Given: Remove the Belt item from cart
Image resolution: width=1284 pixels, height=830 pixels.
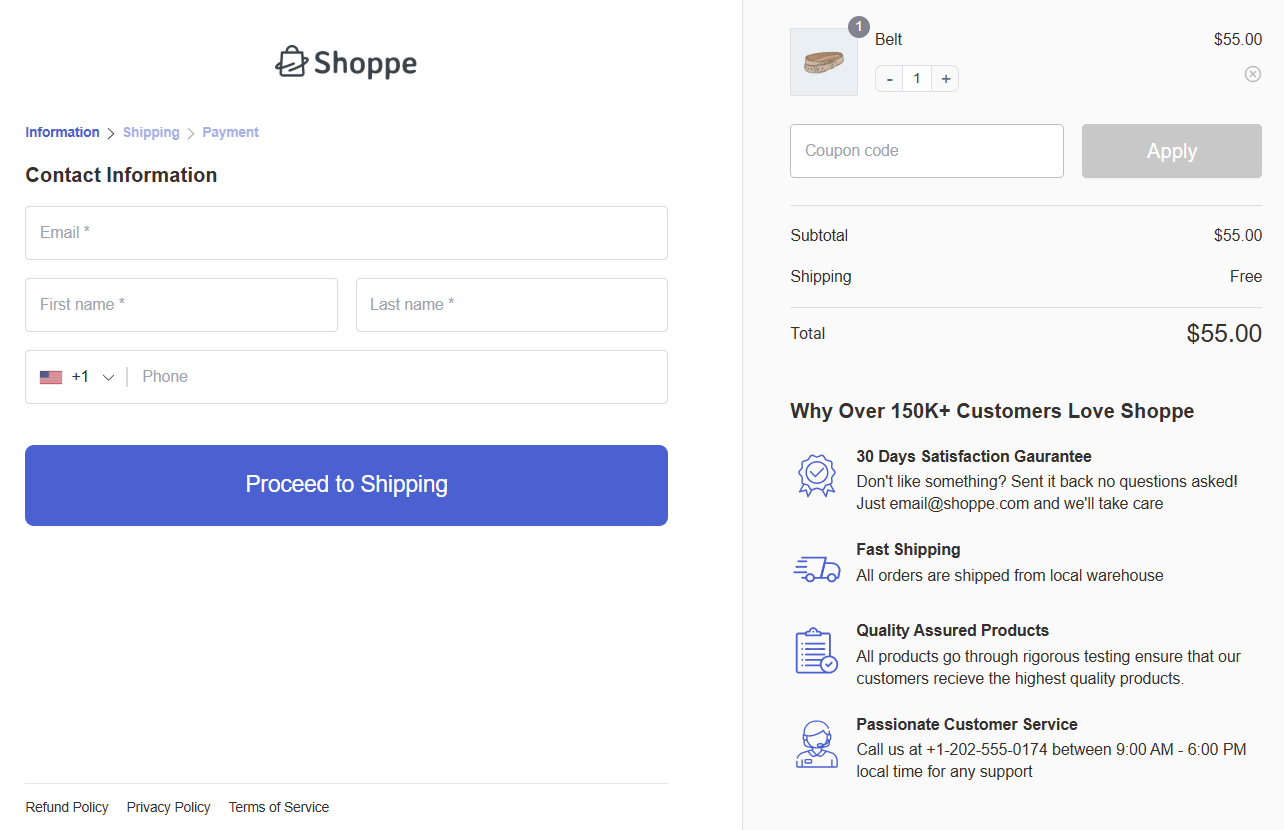Looking at the screenshot, I should [x=1252, y=74].
